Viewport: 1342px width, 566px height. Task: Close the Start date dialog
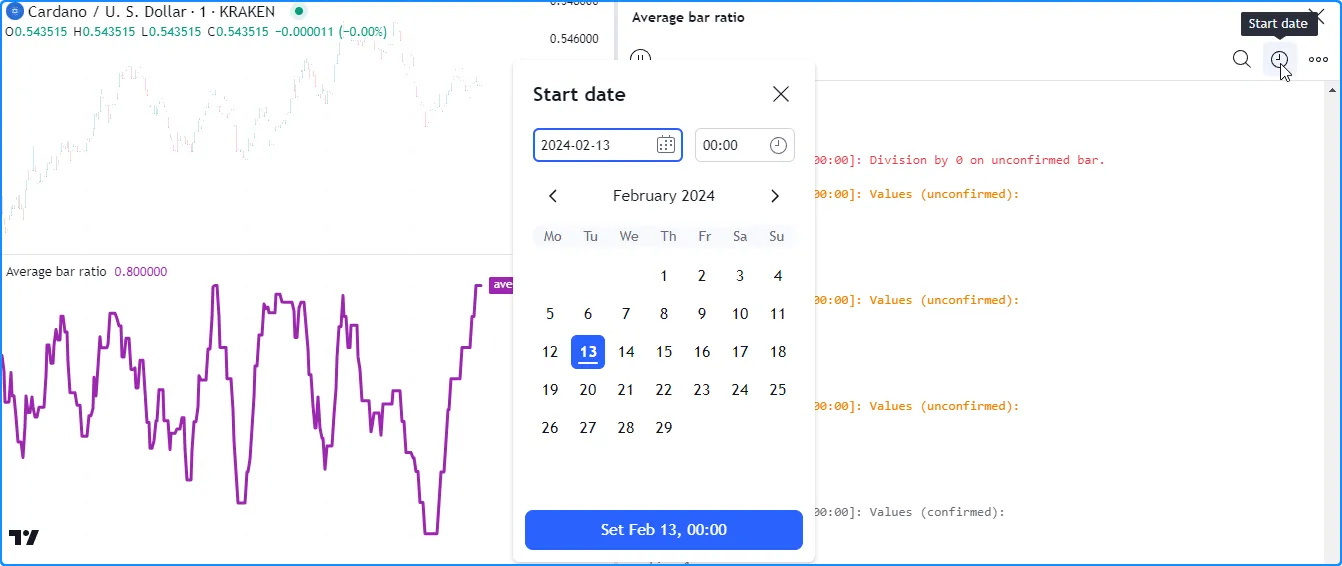click(x=781, y=94)
